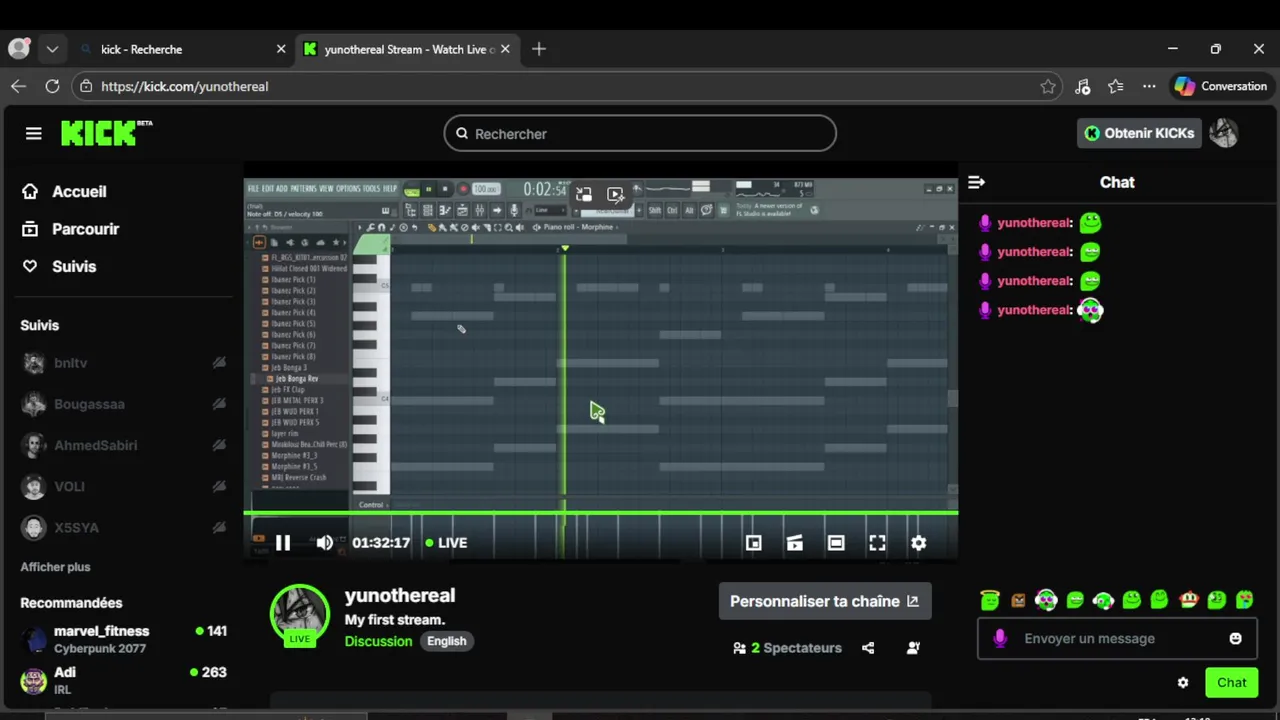Click the green stream progress bar

pos(600,513)
